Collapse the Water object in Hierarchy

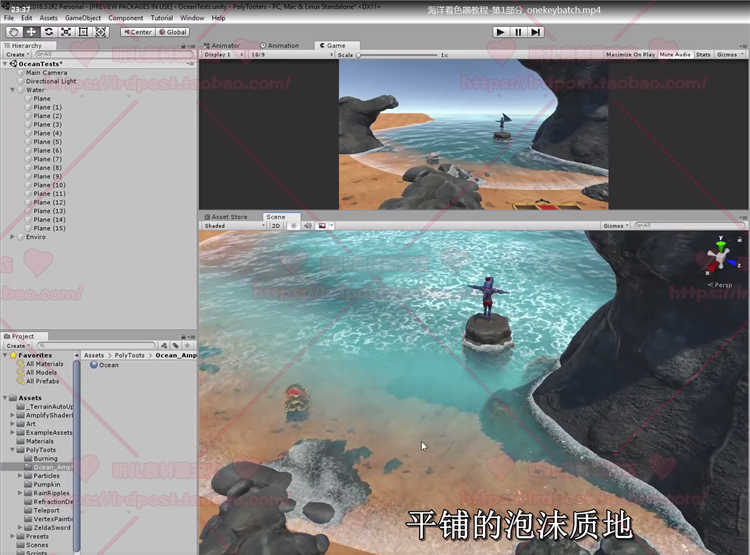point(12,90)
